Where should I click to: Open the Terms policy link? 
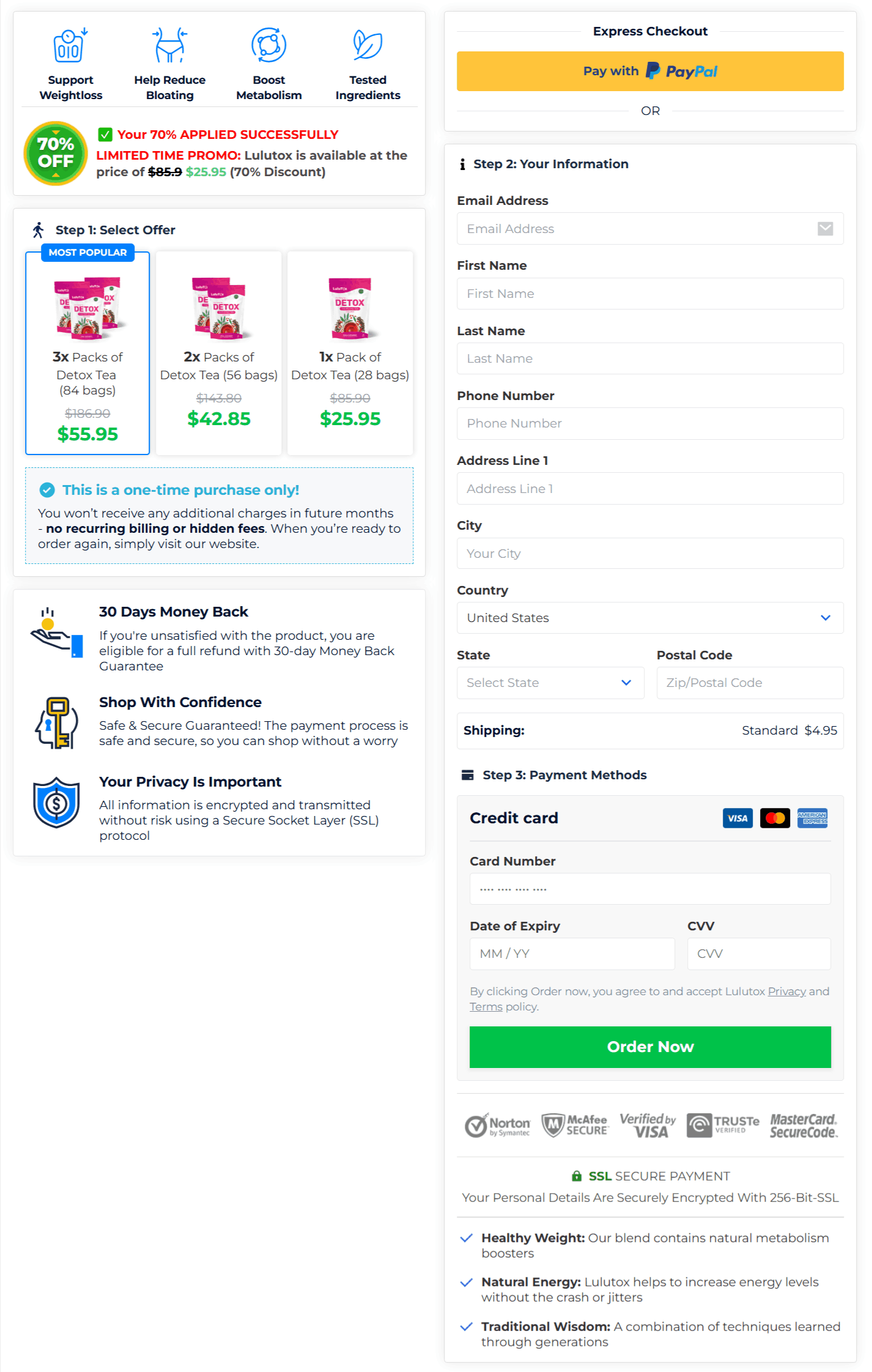click(x=486, y=1006)
